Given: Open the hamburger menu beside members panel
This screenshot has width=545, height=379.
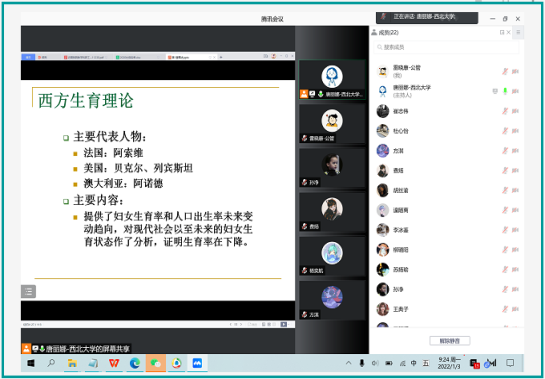Looking at the screenshot, I should [518, 32].
